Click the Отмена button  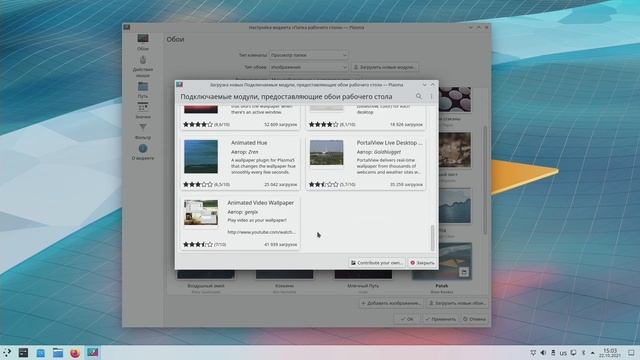point(474,319)
